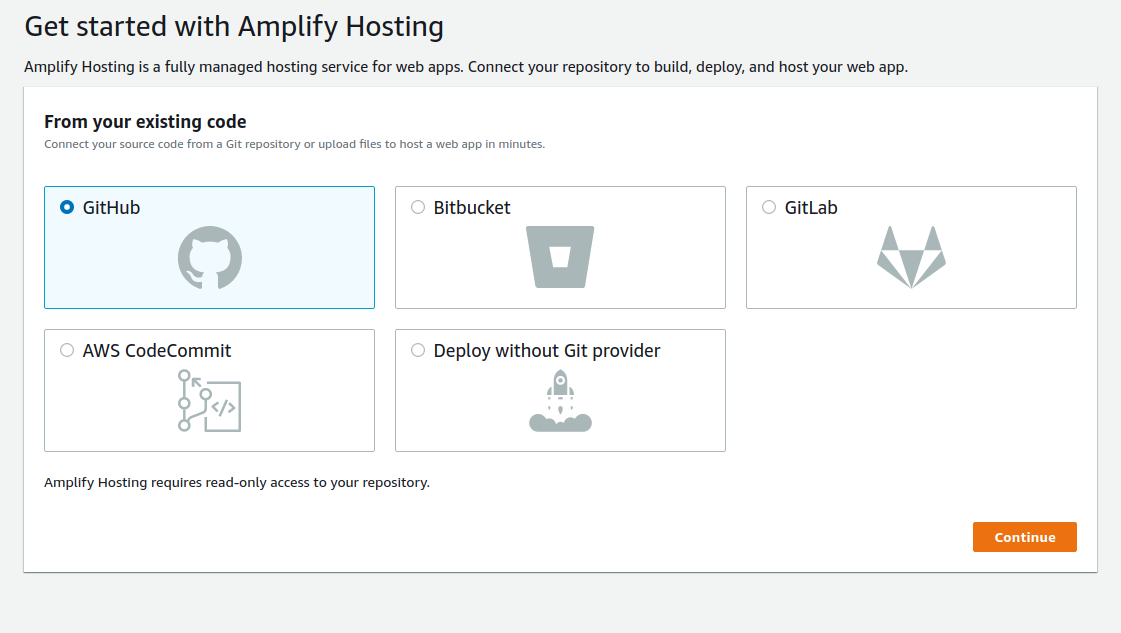The image size is (1121, 633).
Task: Click the GitLab fox logo
Action: 911,257
